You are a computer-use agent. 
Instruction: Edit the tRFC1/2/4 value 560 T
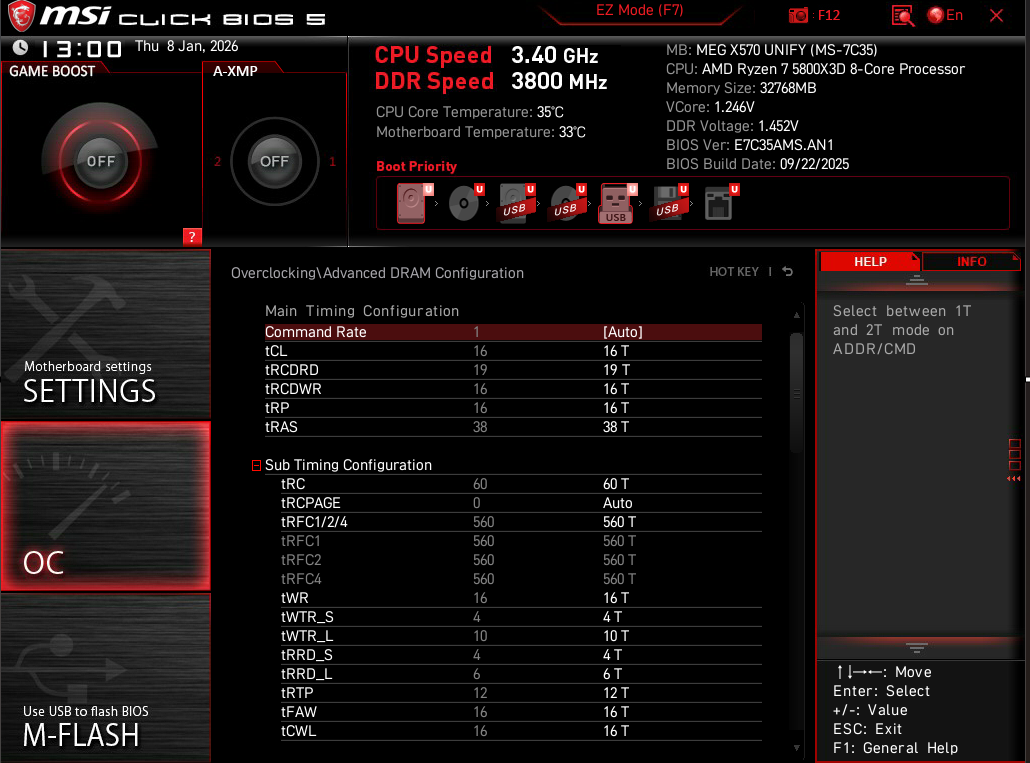click(x=619, y=523)
